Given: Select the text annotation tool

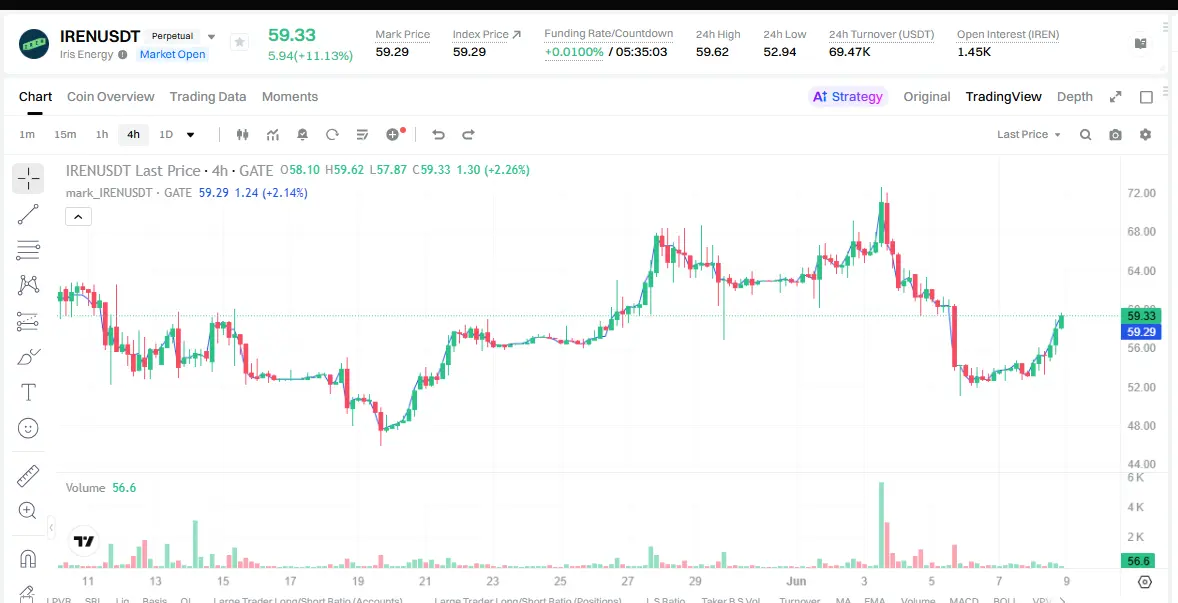Looking at the screenshot, I should [28, 392].
